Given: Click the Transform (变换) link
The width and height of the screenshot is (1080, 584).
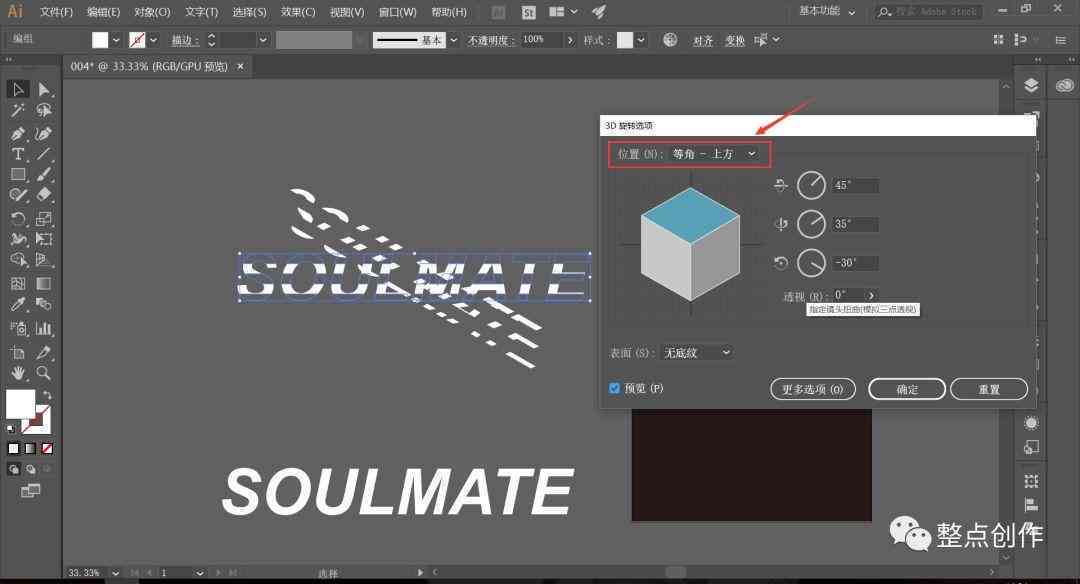Looking at the screenshot, I should click(x=735, y=41).
